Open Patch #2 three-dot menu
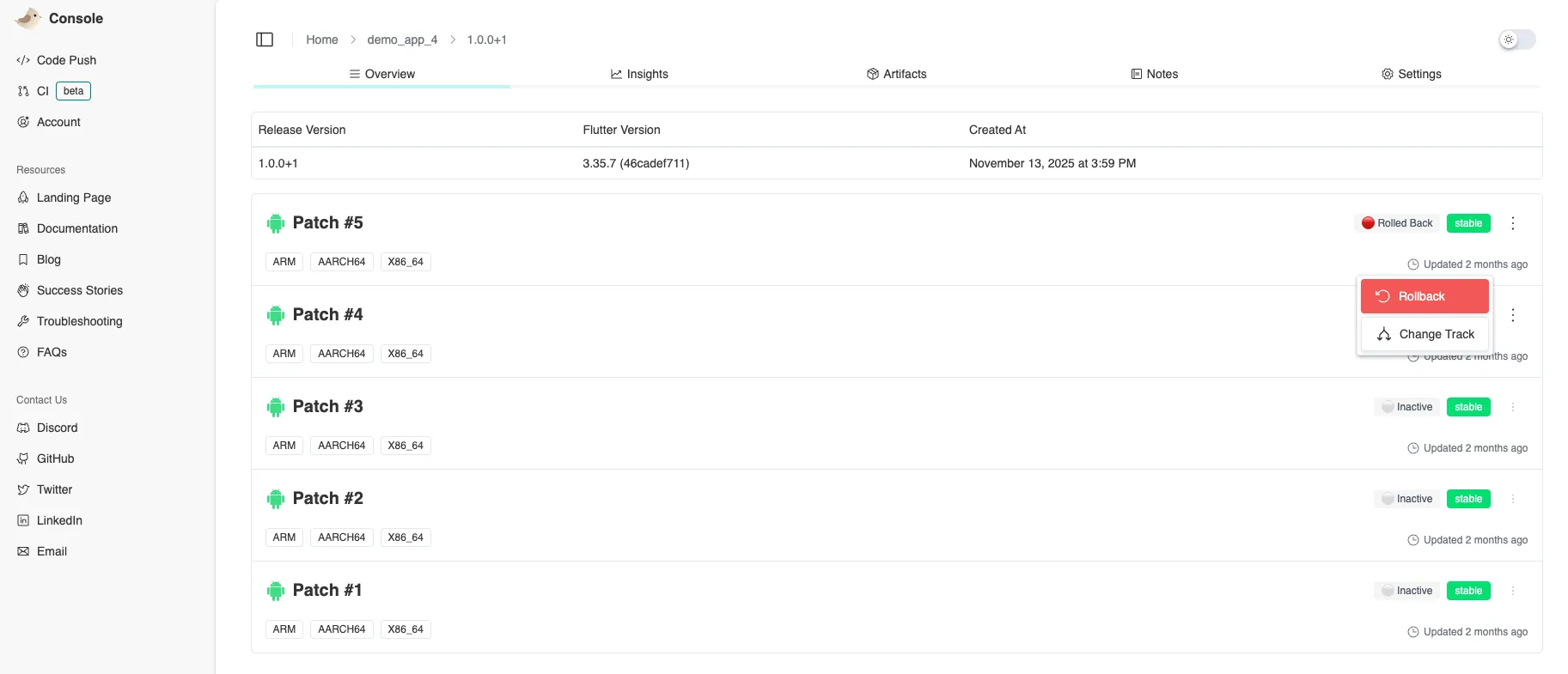This screenshot has width=1568, height=674. 1513,499
